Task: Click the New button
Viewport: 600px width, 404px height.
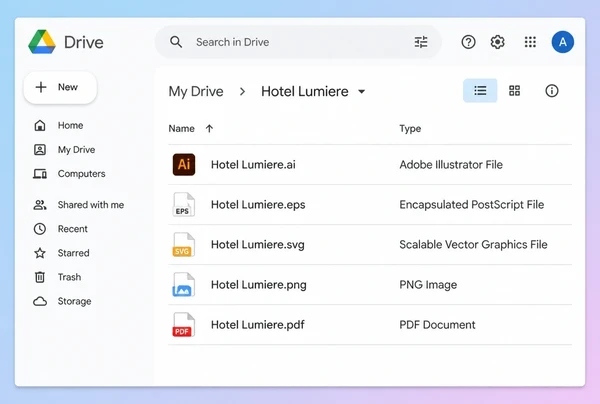Action: click(x=60, y=87)
